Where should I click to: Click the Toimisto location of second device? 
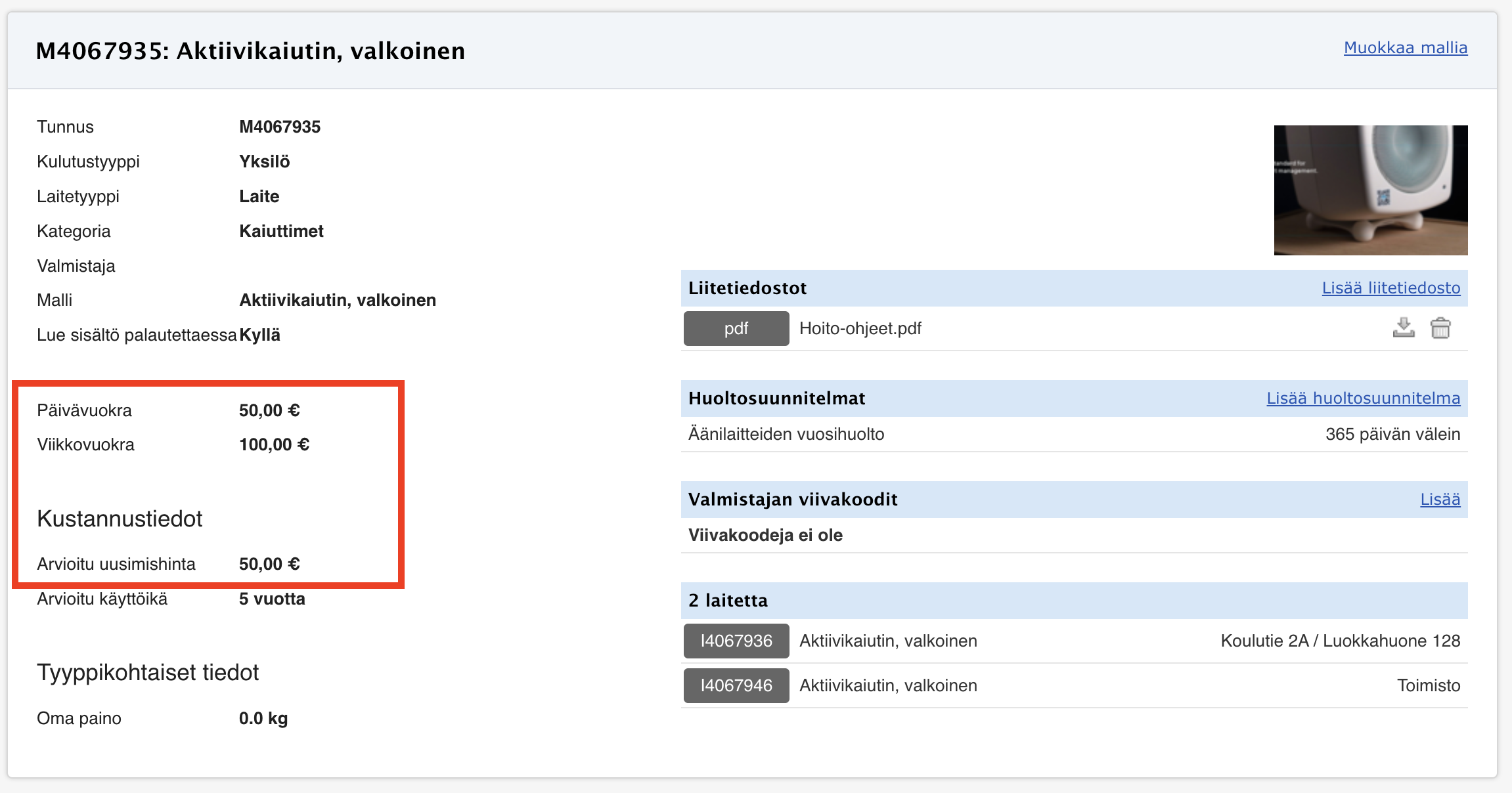click(x=1428, y=685)
